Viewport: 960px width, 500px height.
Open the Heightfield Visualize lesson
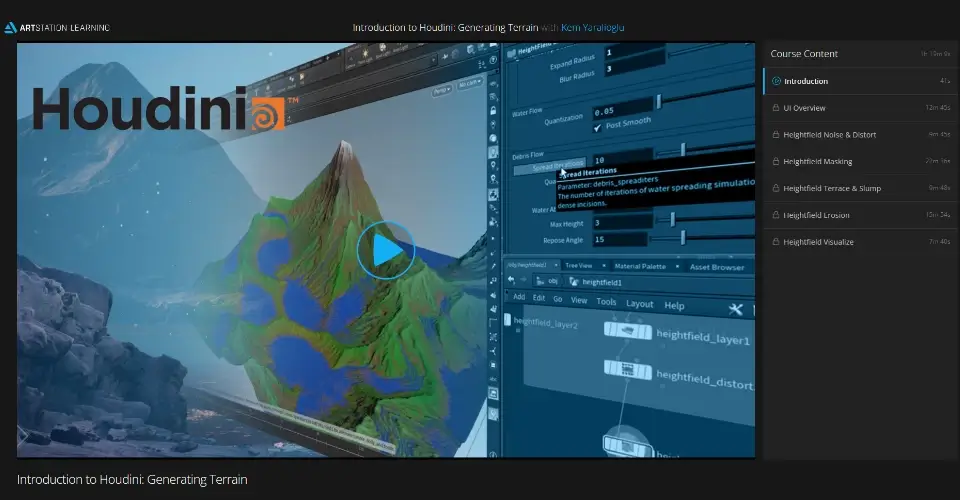(x=861, y=242)
